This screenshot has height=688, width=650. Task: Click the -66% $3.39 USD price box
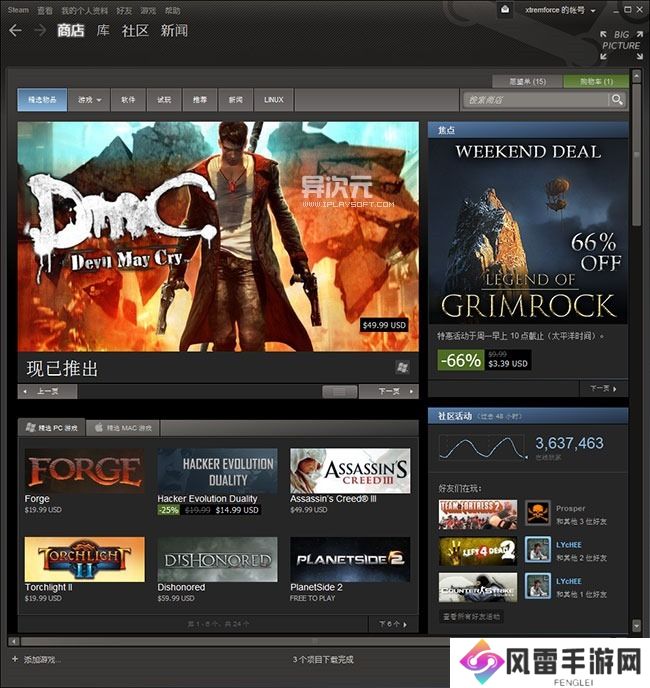[x=485, y=360]
